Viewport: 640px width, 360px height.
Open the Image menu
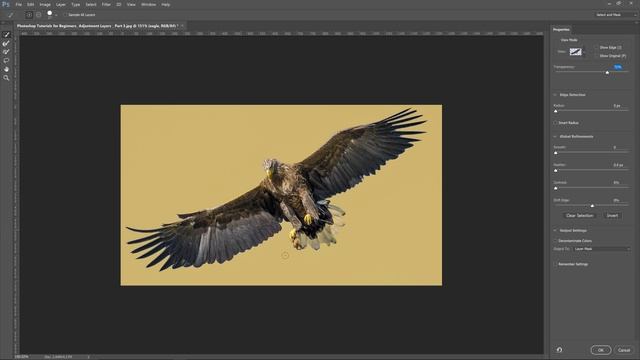(x=45, y=4)
